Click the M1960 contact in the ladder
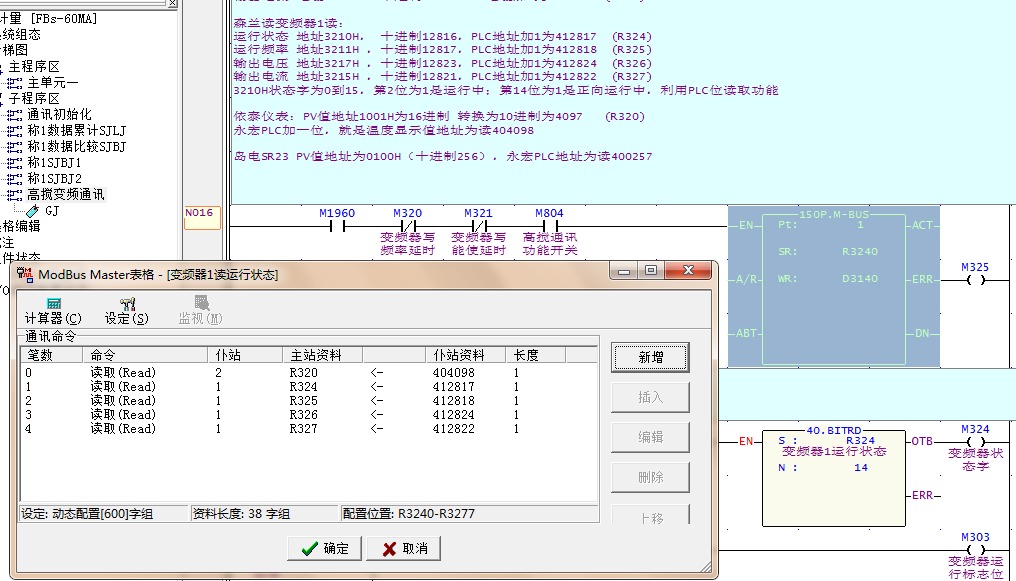Viewport: 1016px width, 581px height. tap(337, 226)
